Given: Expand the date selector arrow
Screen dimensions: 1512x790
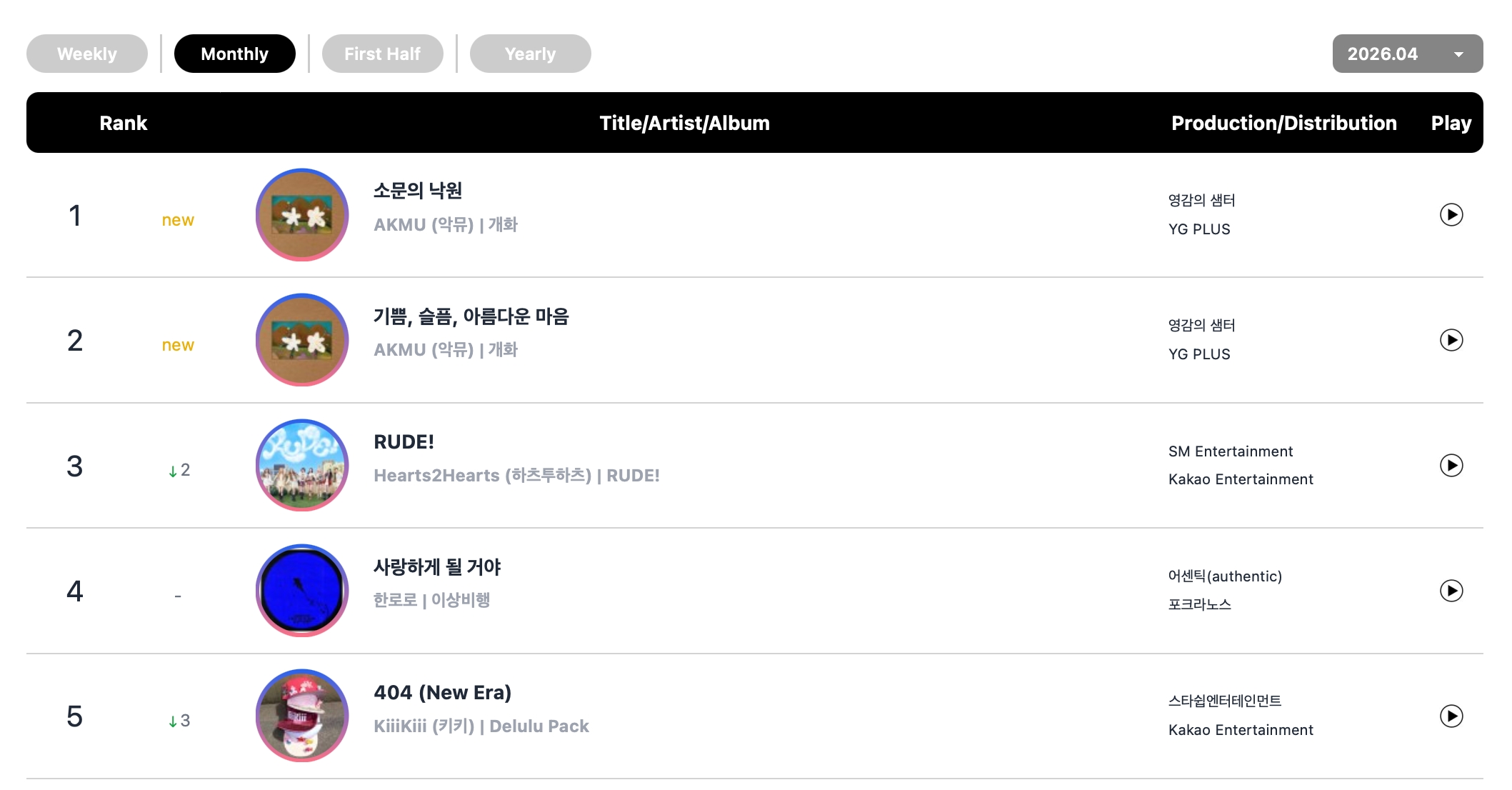Looking at the screenshot, I should coord(1458,54).
